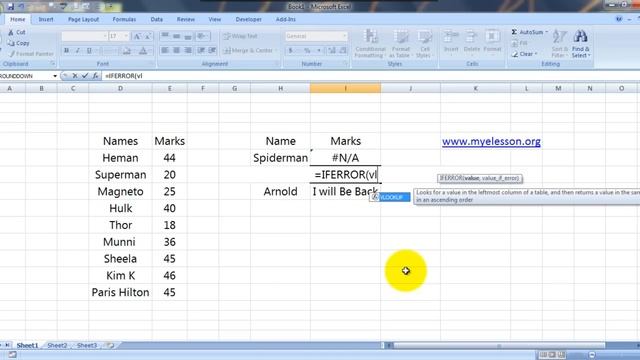This screenshot has width=640, height=360.
Task: Open the Review tab
Action: point(185,19)
